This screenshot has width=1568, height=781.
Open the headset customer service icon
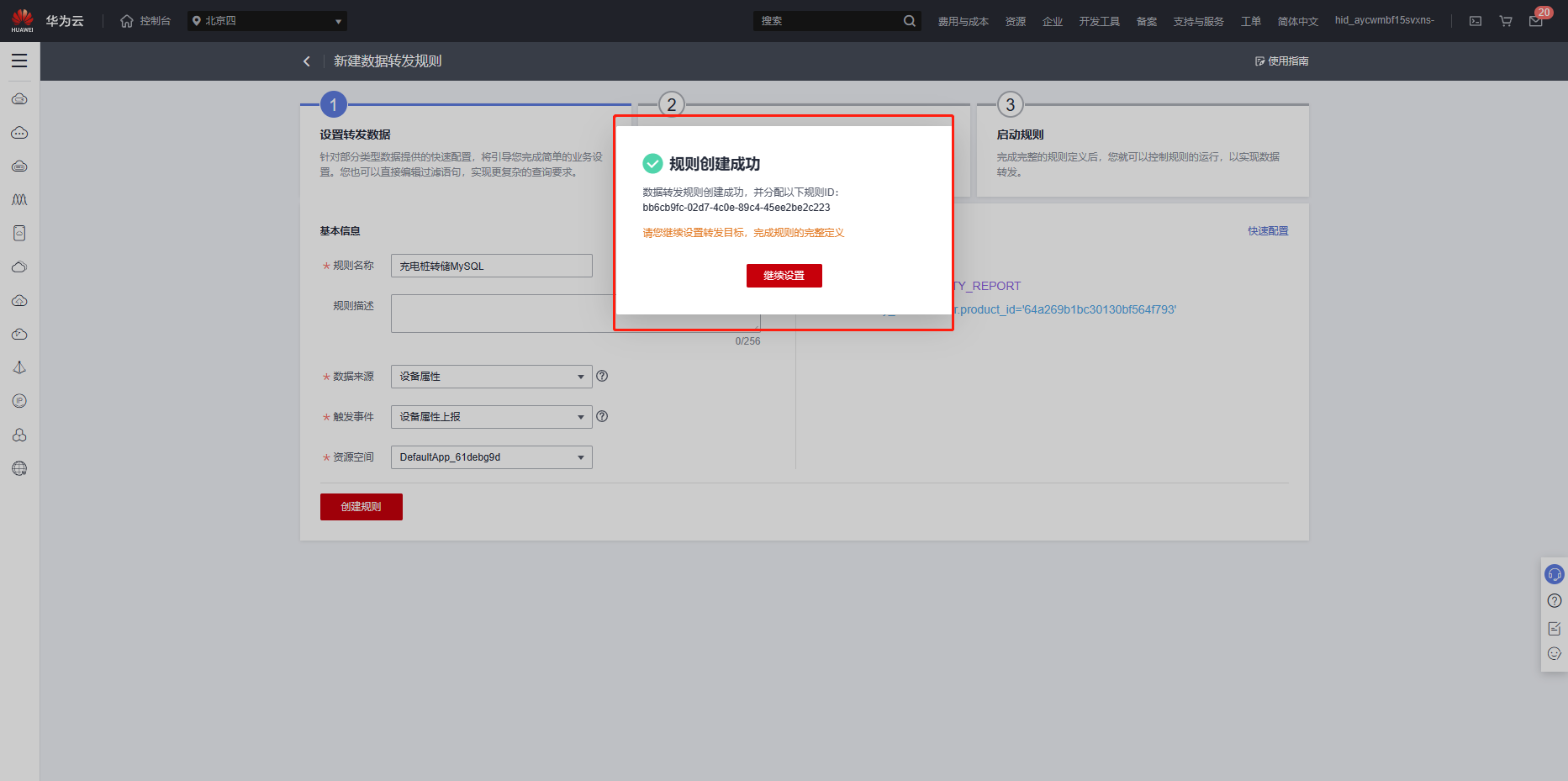pyautogui.click(x=1555, y=574)
